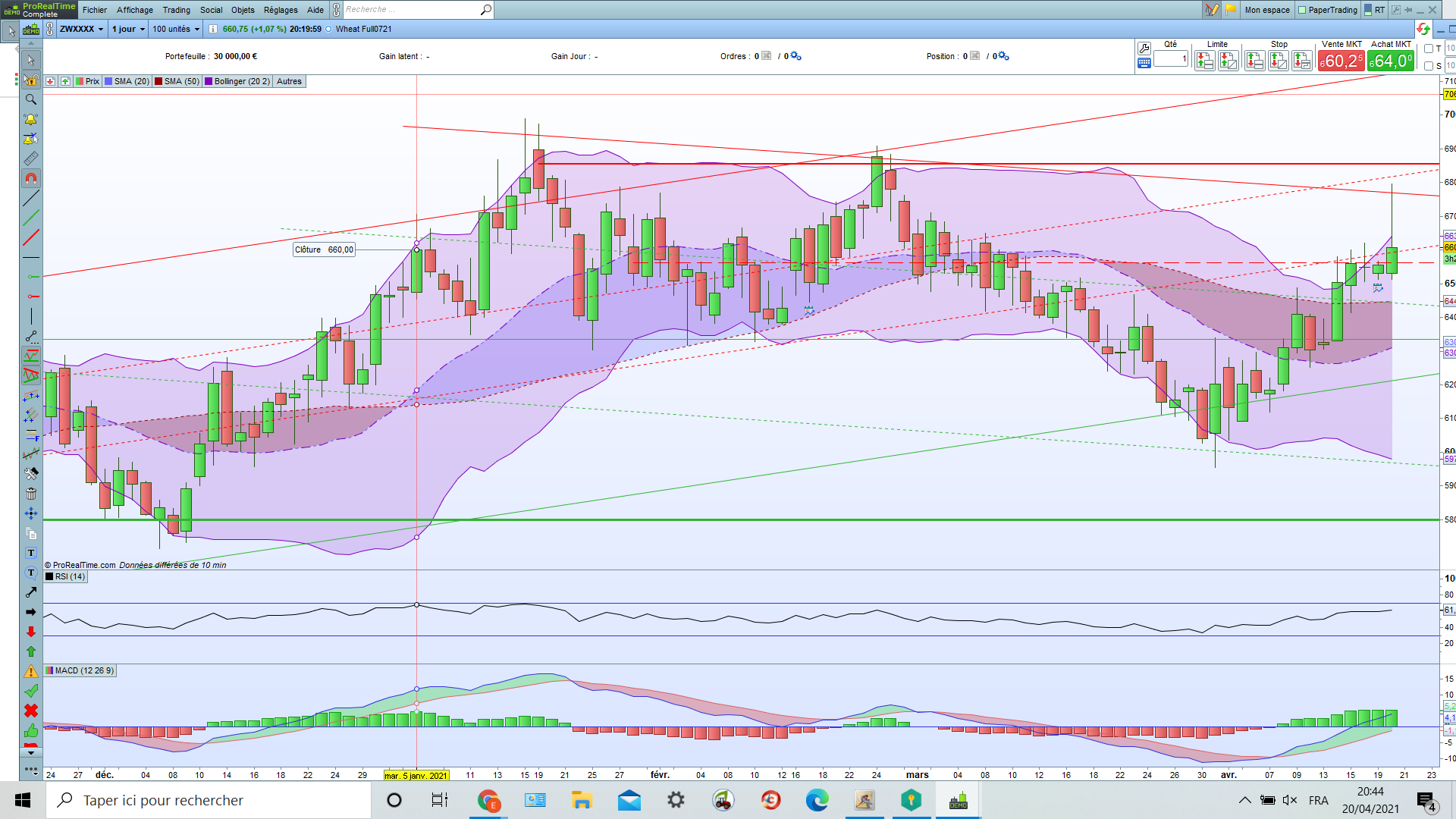Open the Trading menu
The height and width of the screenshot is (819, 1456).
(x=176, y=10)
